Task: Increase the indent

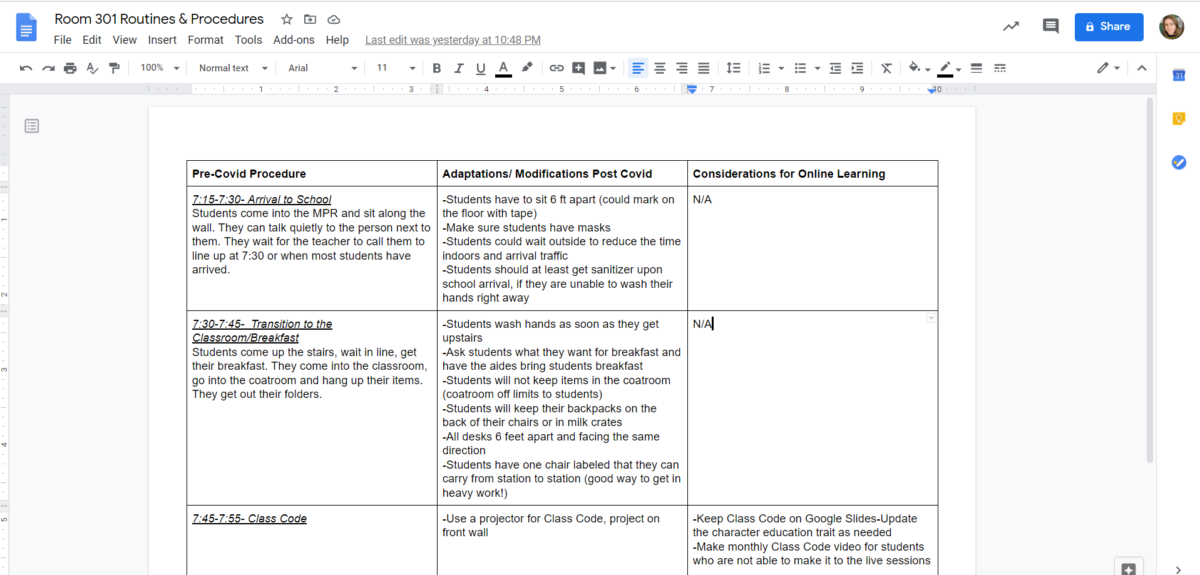Action: pyautogui.click(x=857, y=68)
